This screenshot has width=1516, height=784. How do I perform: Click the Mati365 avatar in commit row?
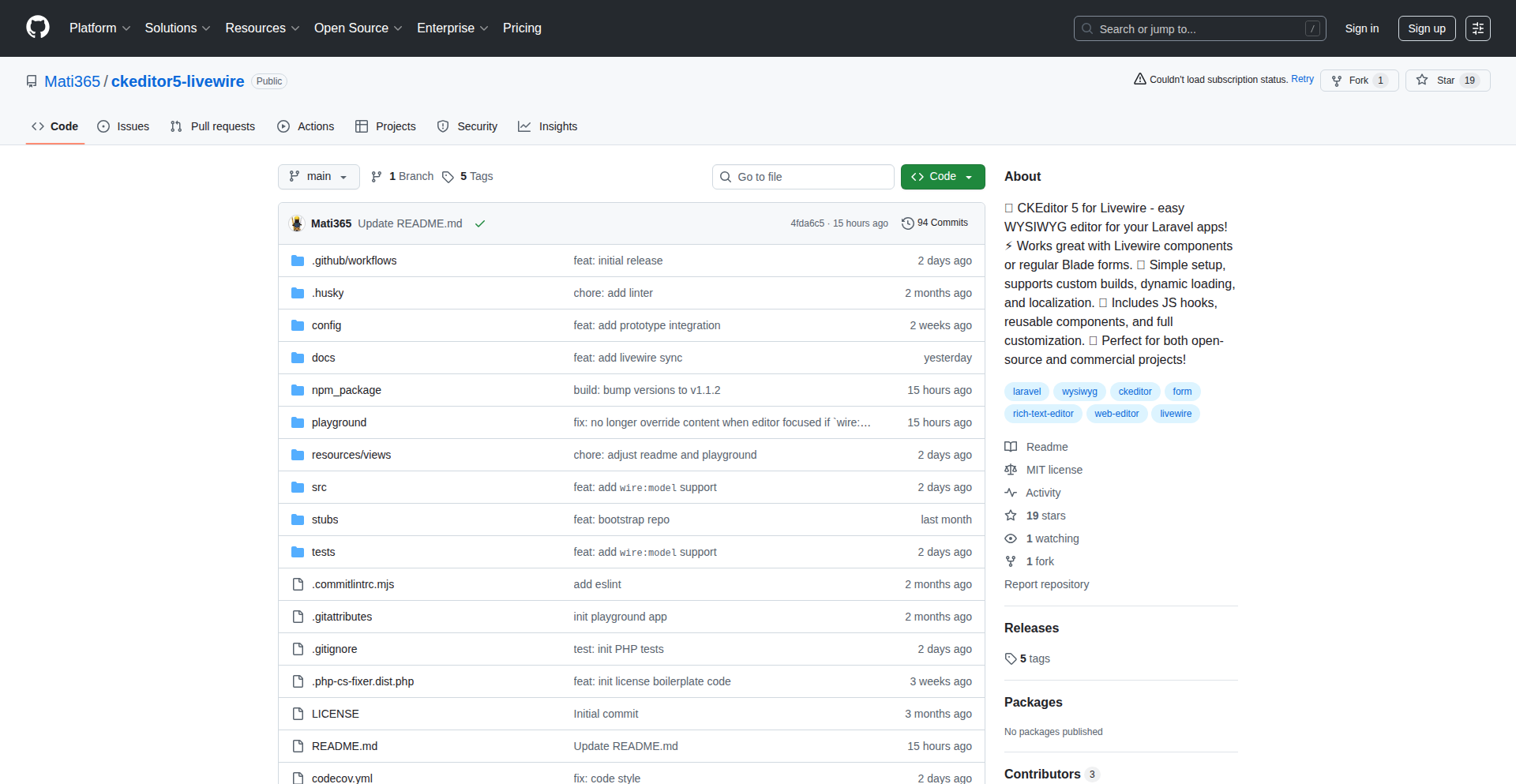(297, 223)
